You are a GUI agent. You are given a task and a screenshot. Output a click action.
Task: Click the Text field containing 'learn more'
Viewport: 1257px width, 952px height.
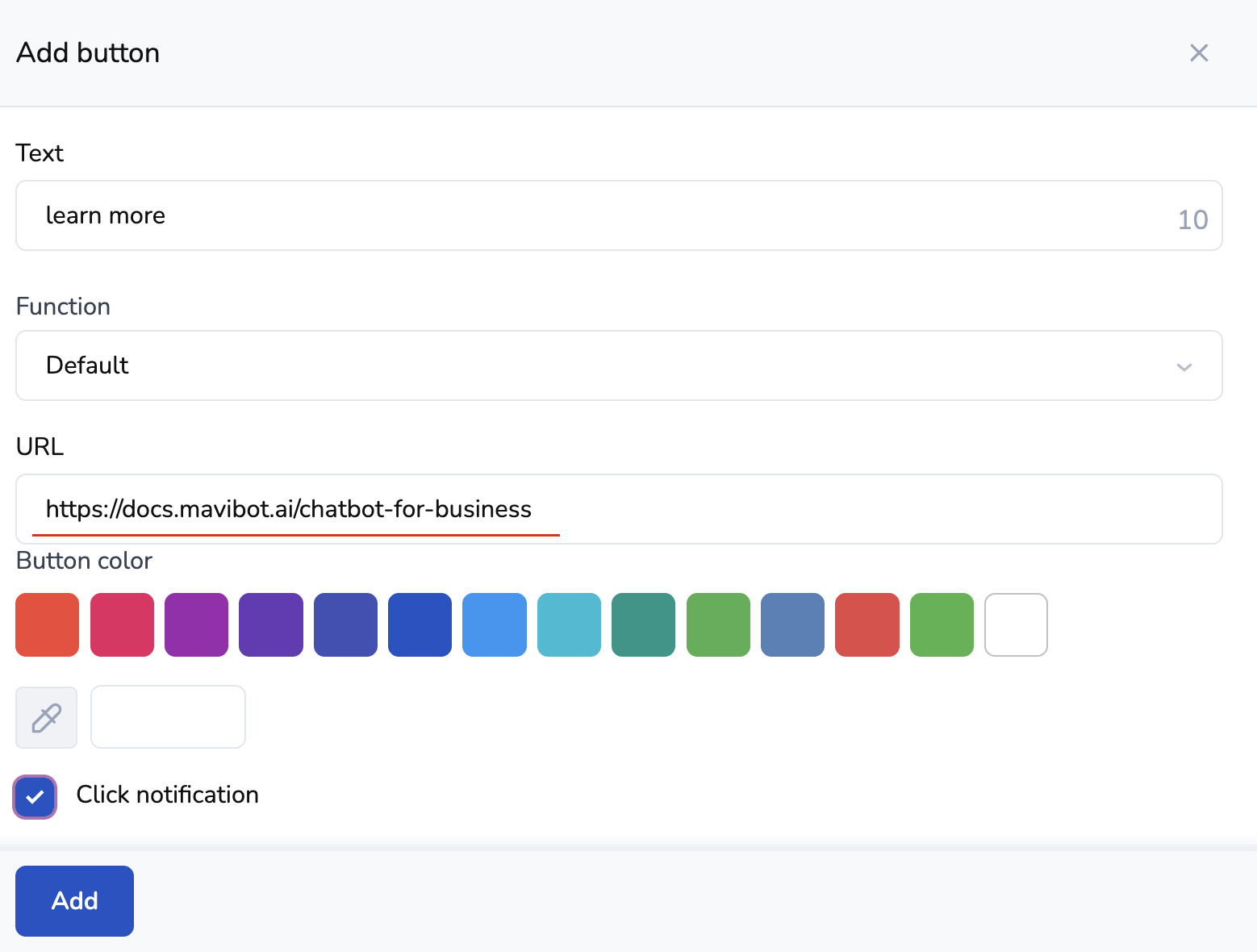pyautogui.click(x=597, y=215)
